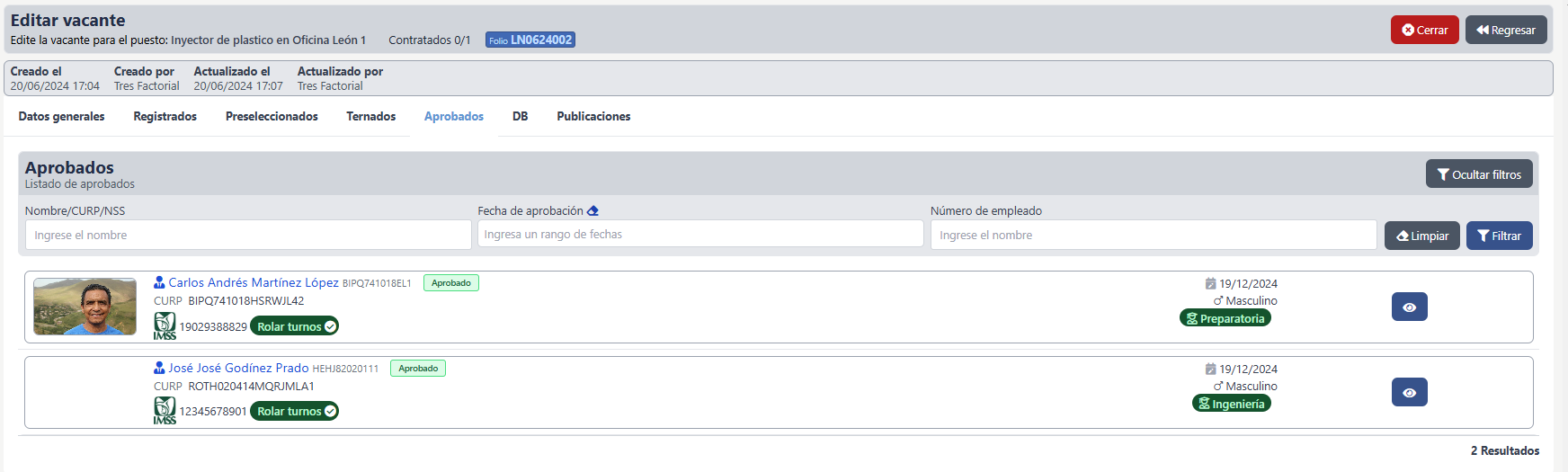1568x472 pixels.
Task: Click the person icon beside José José Godínez Prado
Action: (159, 368)
